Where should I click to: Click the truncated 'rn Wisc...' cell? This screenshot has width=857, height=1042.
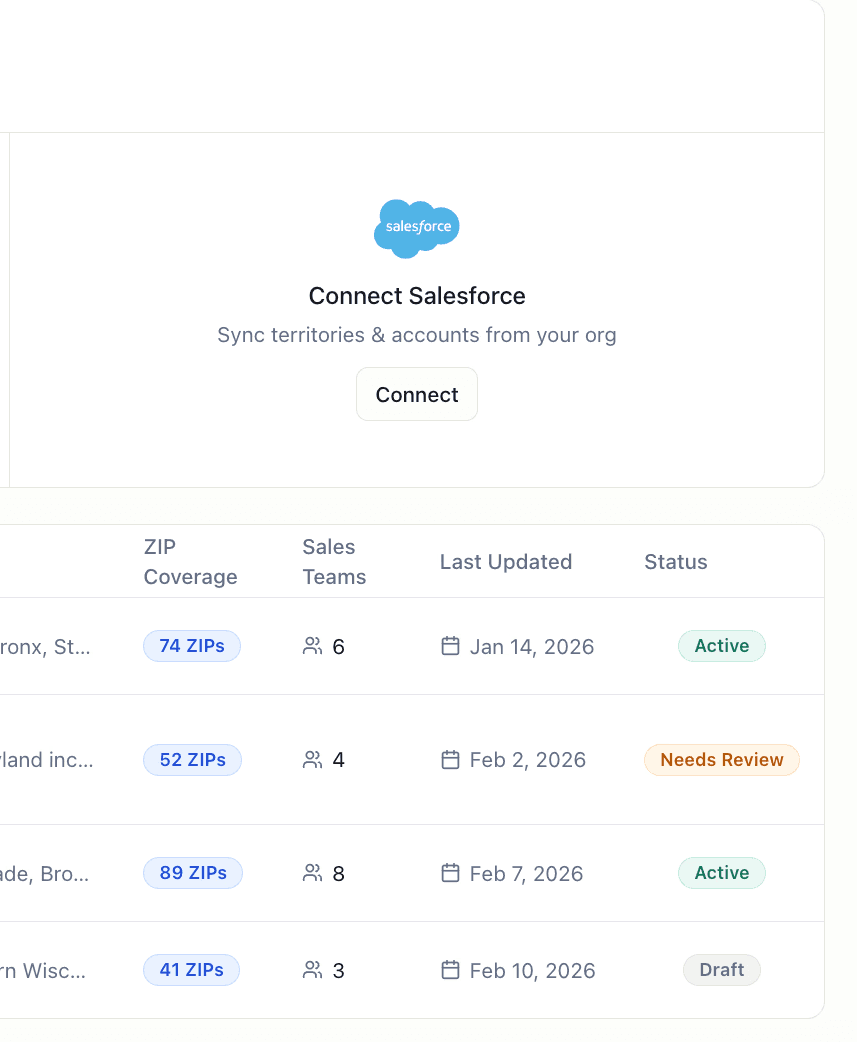click(x=43, y=971)
